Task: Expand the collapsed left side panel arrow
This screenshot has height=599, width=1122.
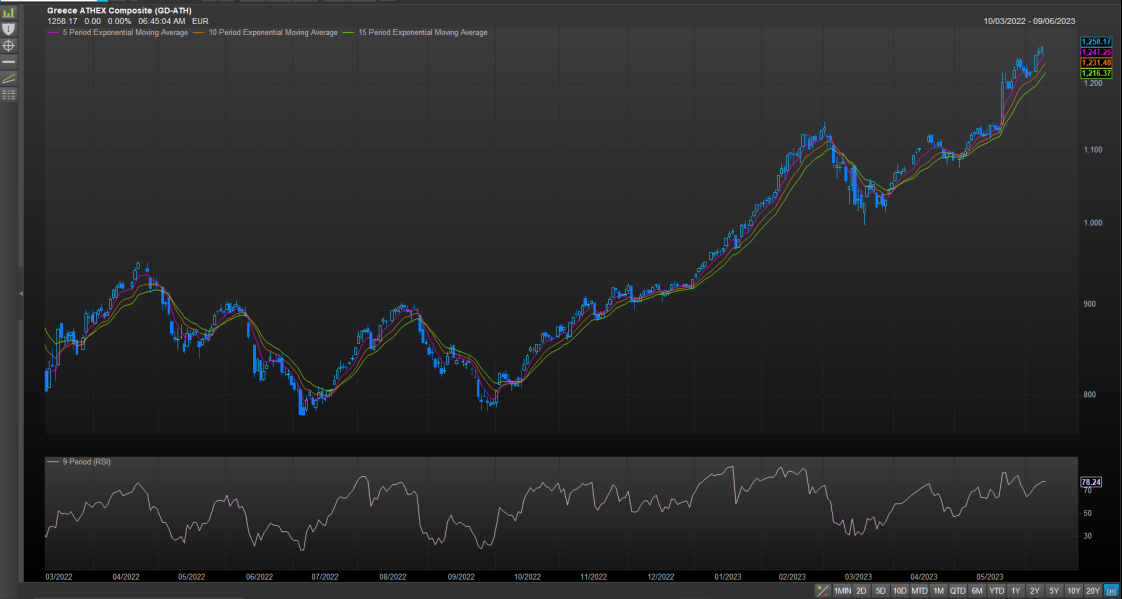Action: click(21, 293)
